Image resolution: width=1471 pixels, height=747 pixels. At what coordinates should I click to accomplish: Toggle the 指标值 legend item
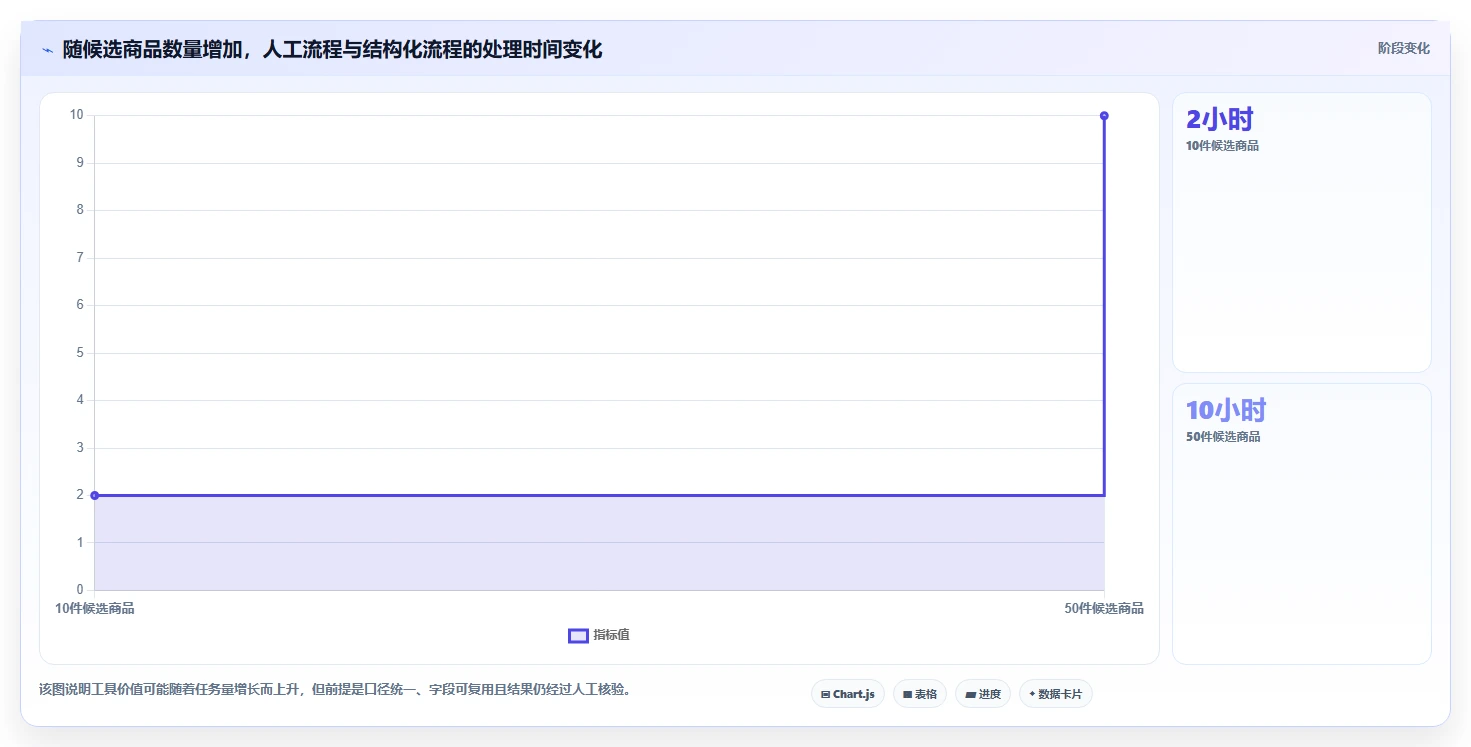[x=599, y=635]
